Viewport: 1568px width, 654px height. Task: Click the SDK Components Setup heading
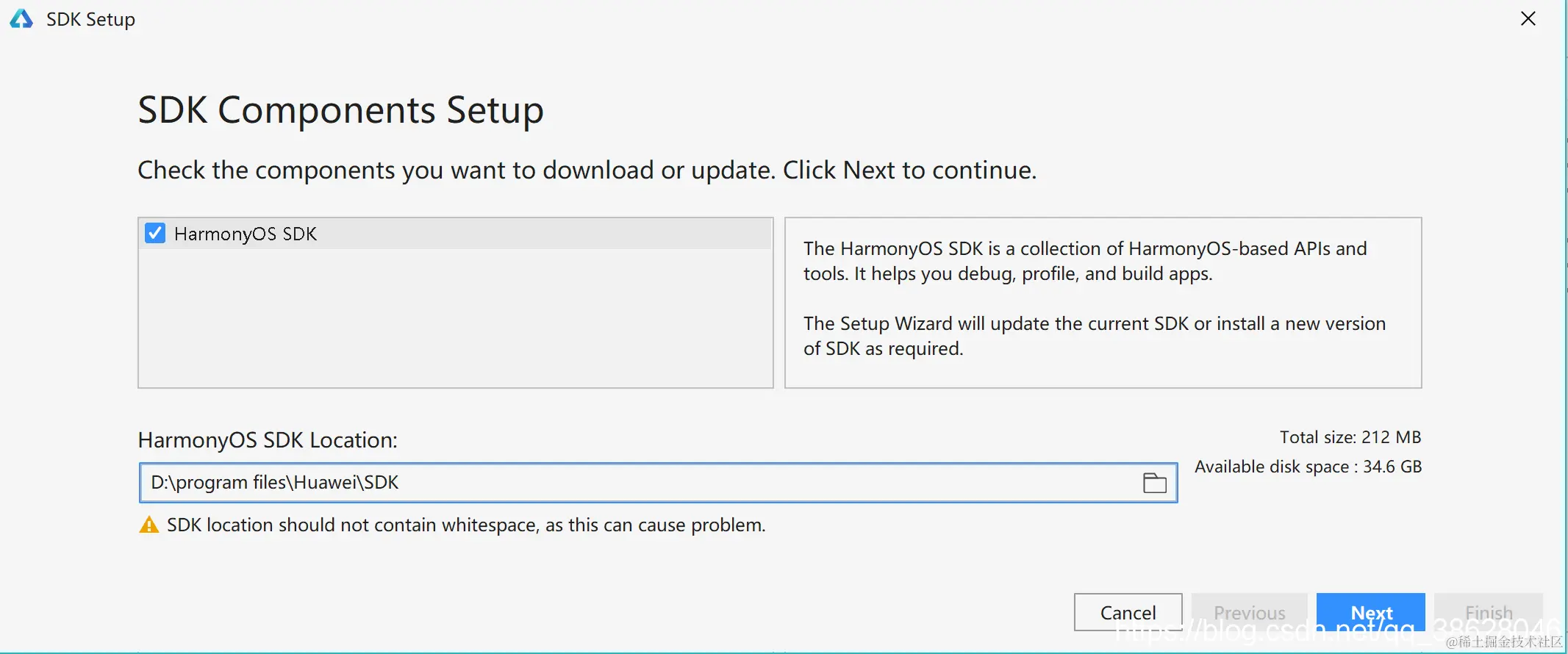[341, 110]
